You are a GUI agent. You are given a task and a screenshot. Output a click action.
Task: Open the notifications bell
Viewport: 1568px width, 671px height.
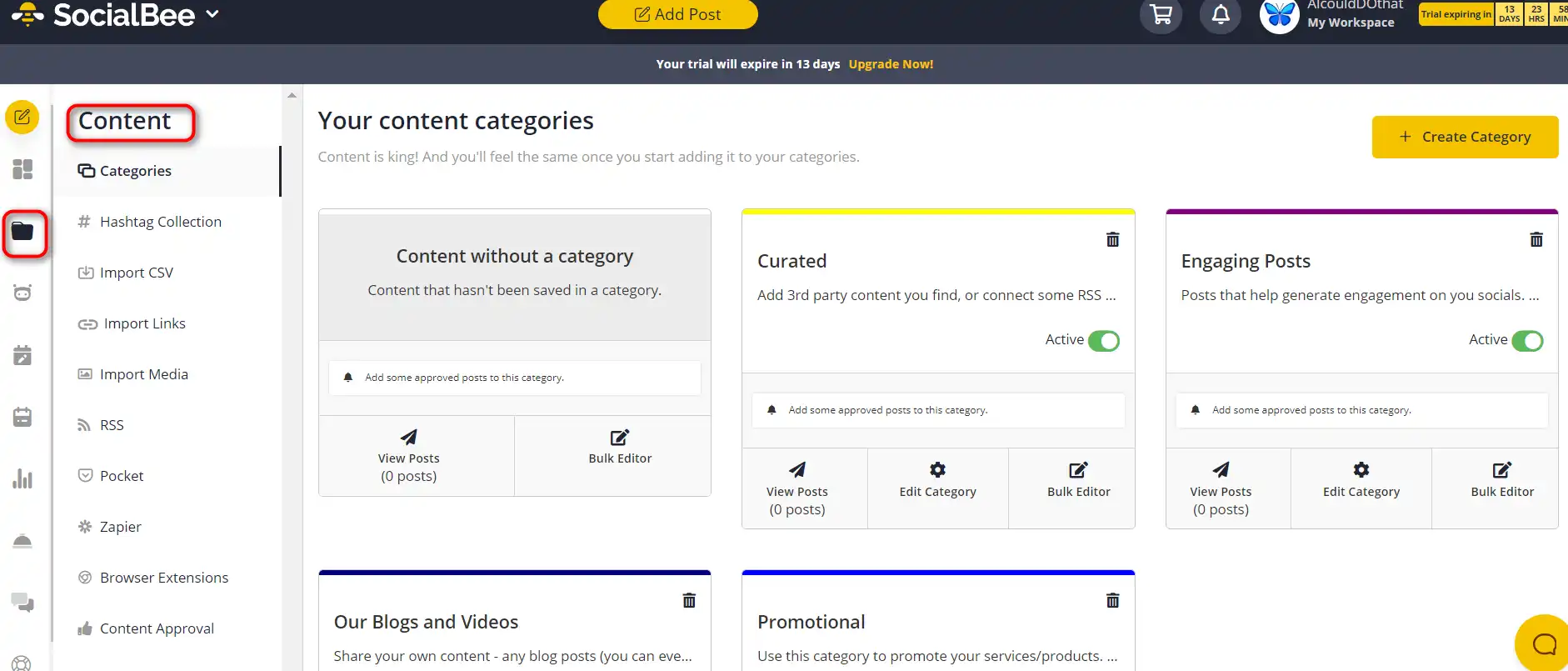coord(1221,14)
